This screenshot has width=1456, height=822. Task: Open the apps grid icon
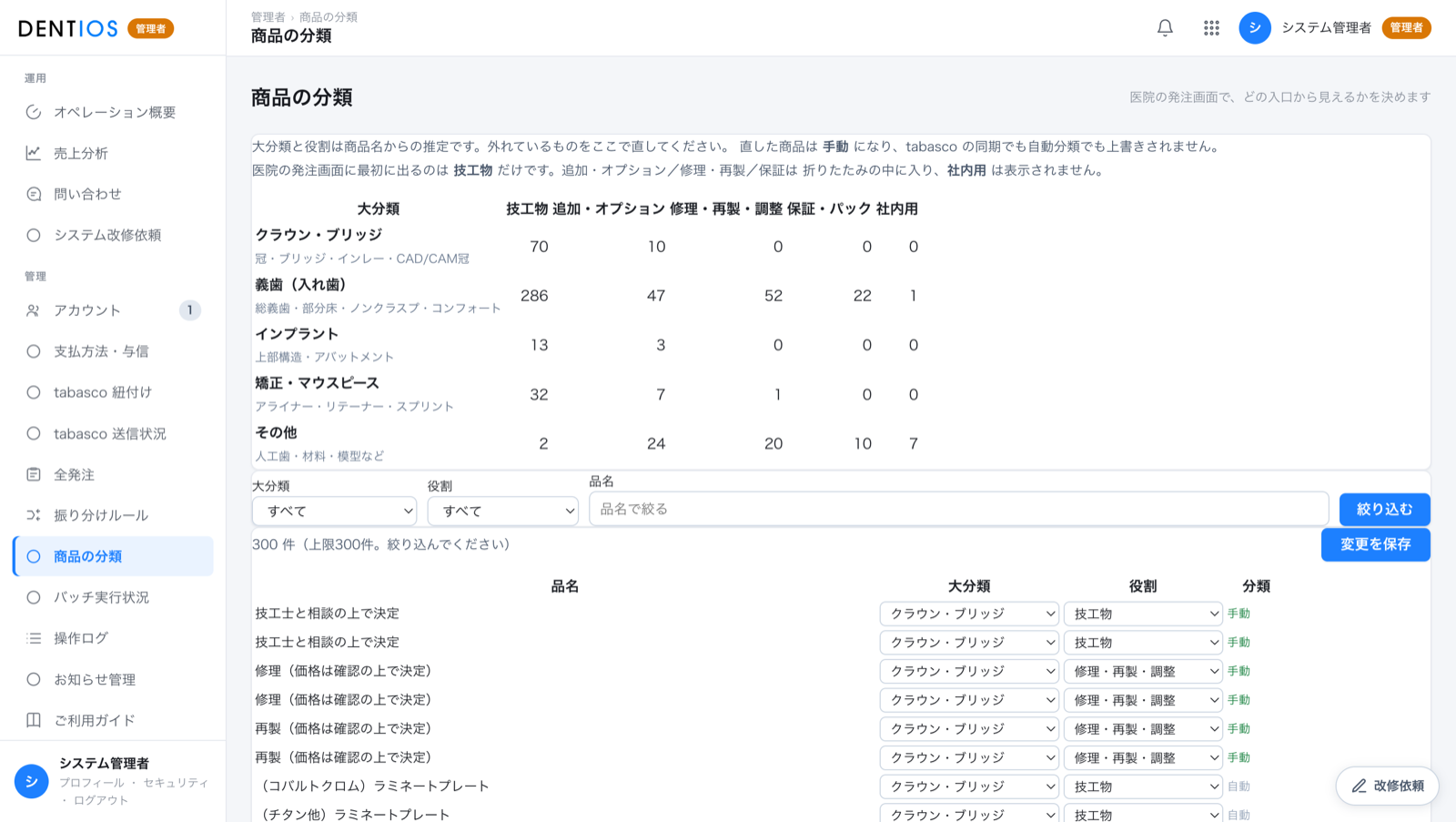pyautogui.click(x=1211, y=28)
